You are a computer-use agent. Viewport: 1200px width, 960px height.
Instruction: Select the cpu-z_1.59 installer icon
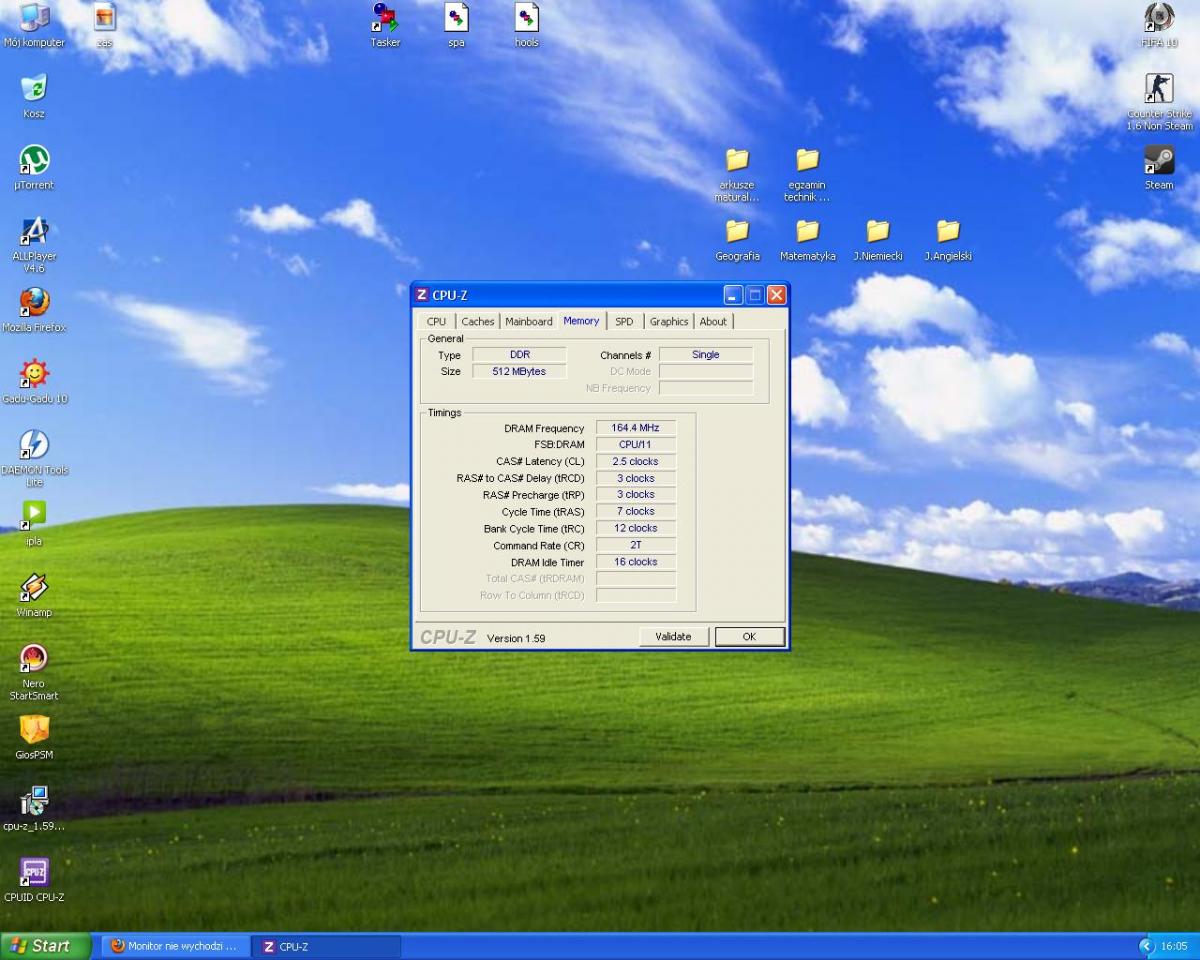click(x=34, y=808)
